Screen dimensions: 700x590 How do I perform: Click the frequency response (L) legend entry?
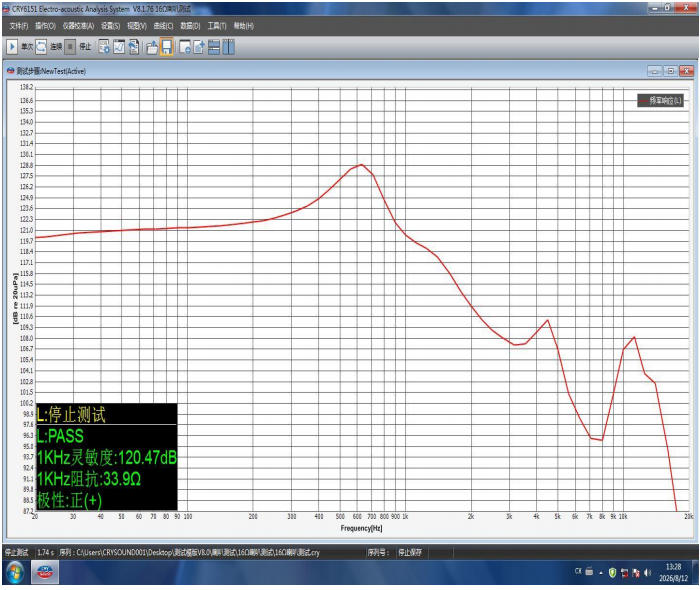[660, 101]
